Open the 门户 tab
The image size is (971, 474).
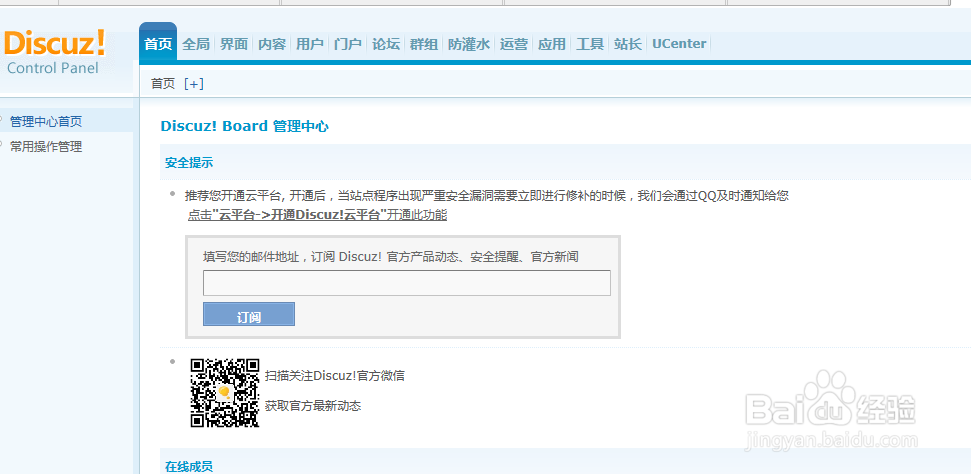tap(347, 44)
